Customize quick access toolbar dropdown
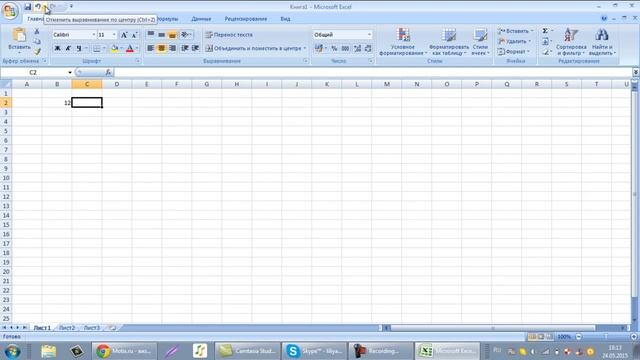Screen dimensions: 640x360 71,7
